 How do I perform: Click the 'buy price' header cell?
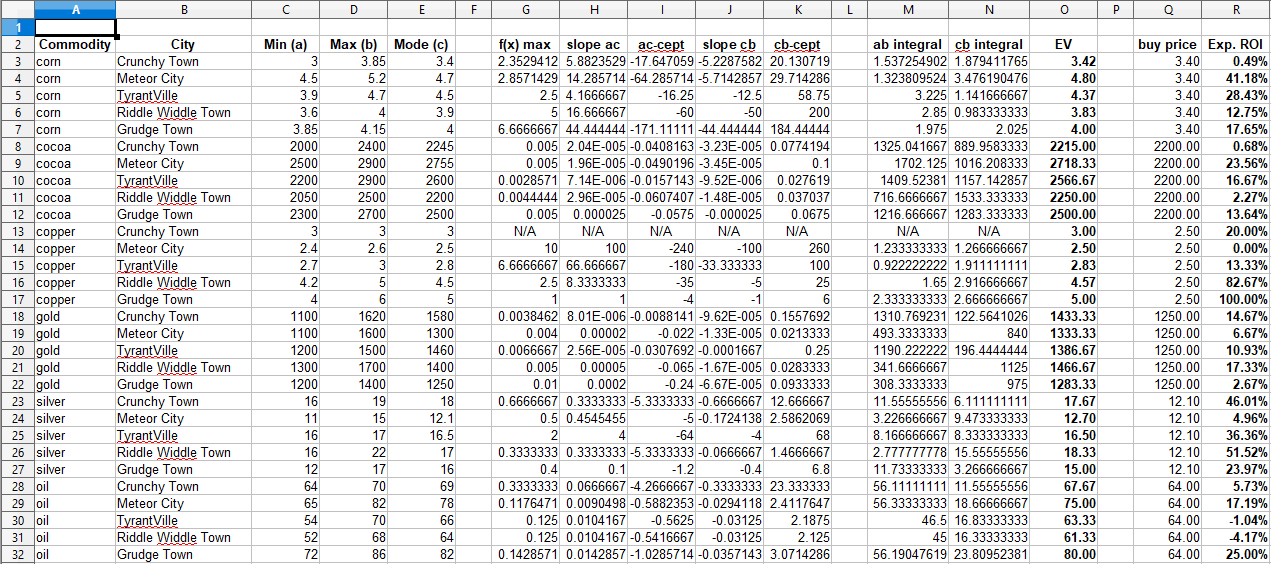(1167, 44)
